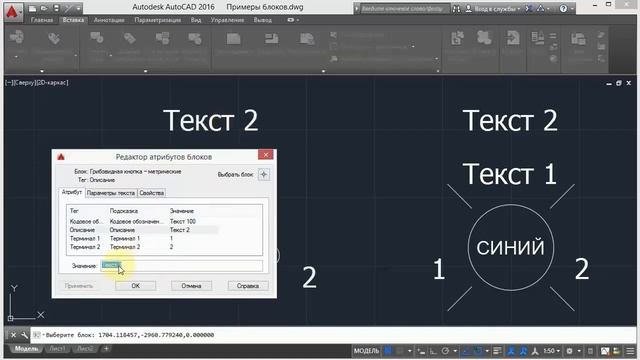
Task: Click New drawing icon in quick access toolbar
Action: coord(33,8)
